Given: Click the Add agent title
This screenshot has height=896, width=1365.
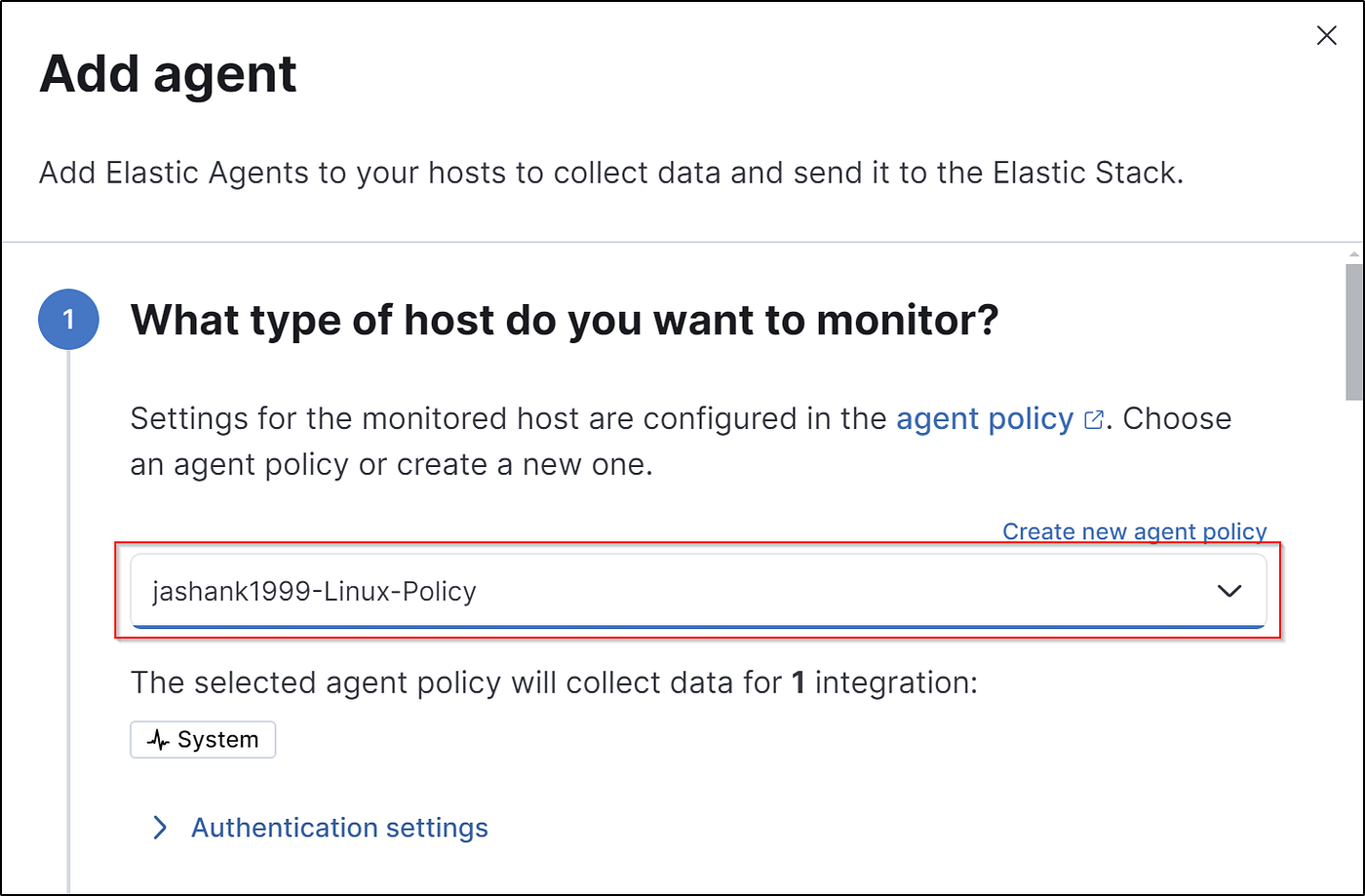Looking at the screenshot, I should click(168, 73).
